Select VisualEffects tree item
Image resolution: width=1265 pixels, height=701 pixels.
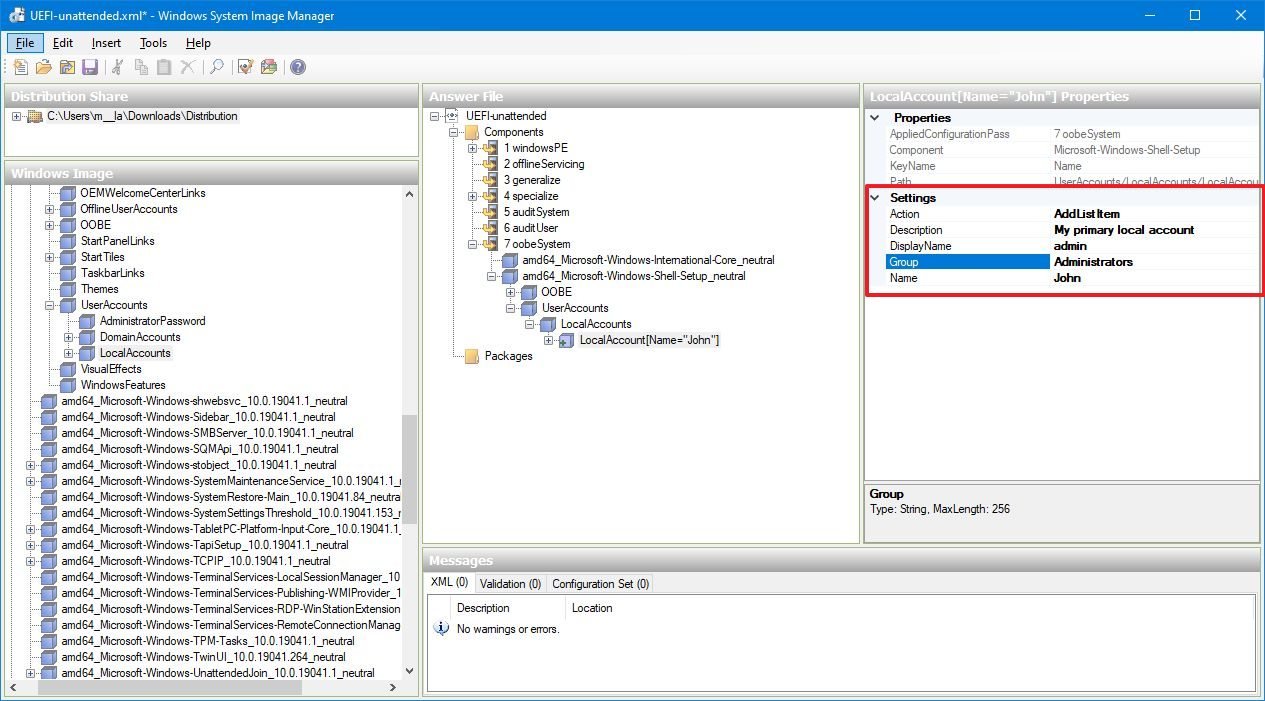[x=111, y=369]
